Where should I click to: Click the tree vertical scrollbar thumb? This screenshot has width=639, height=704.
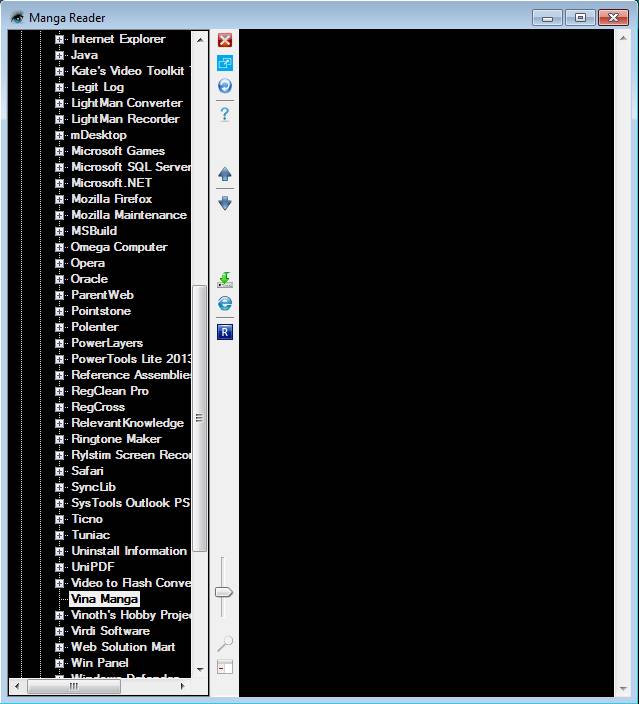tap(200, 418)
